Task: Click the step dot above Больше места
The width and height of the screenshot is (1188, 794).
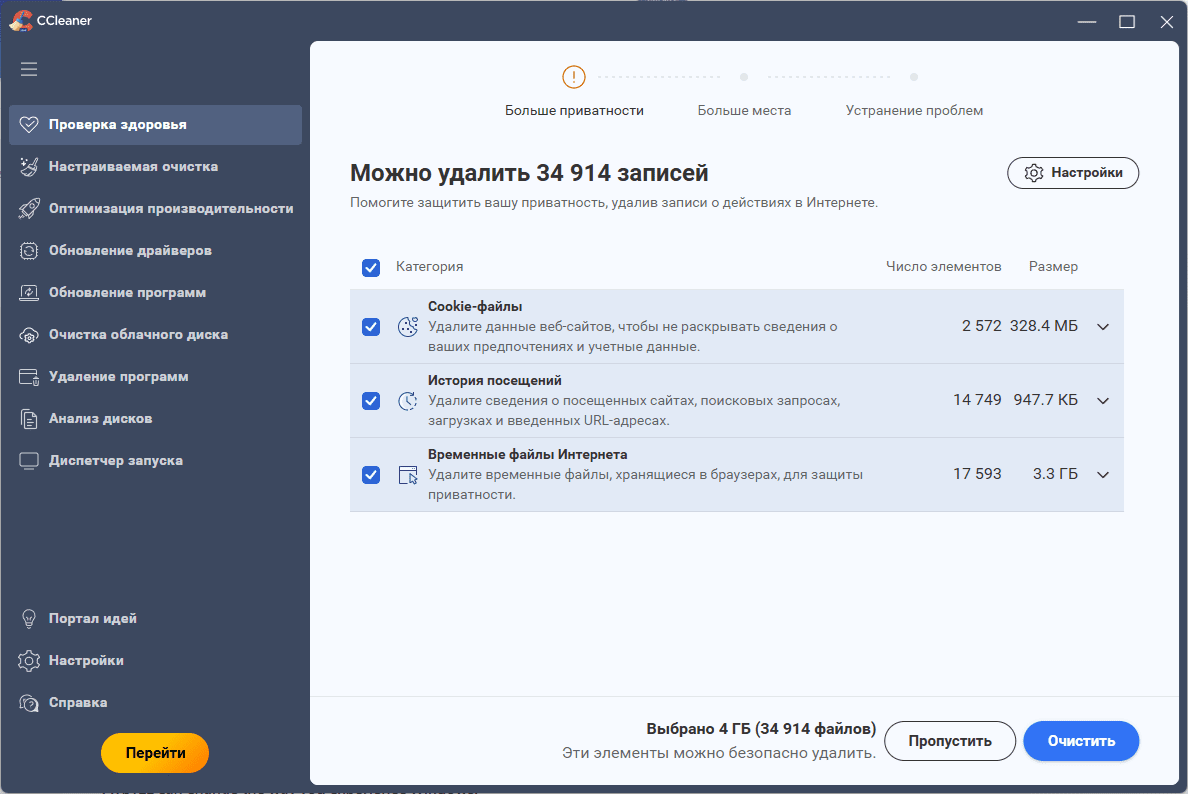Action: click(744, 77)
